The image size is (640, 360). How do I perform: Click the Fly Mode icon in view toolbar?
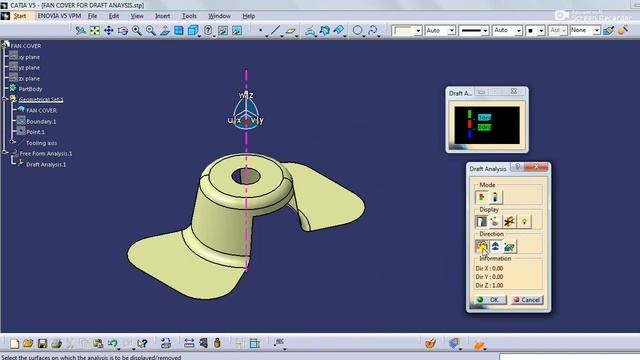81,31
